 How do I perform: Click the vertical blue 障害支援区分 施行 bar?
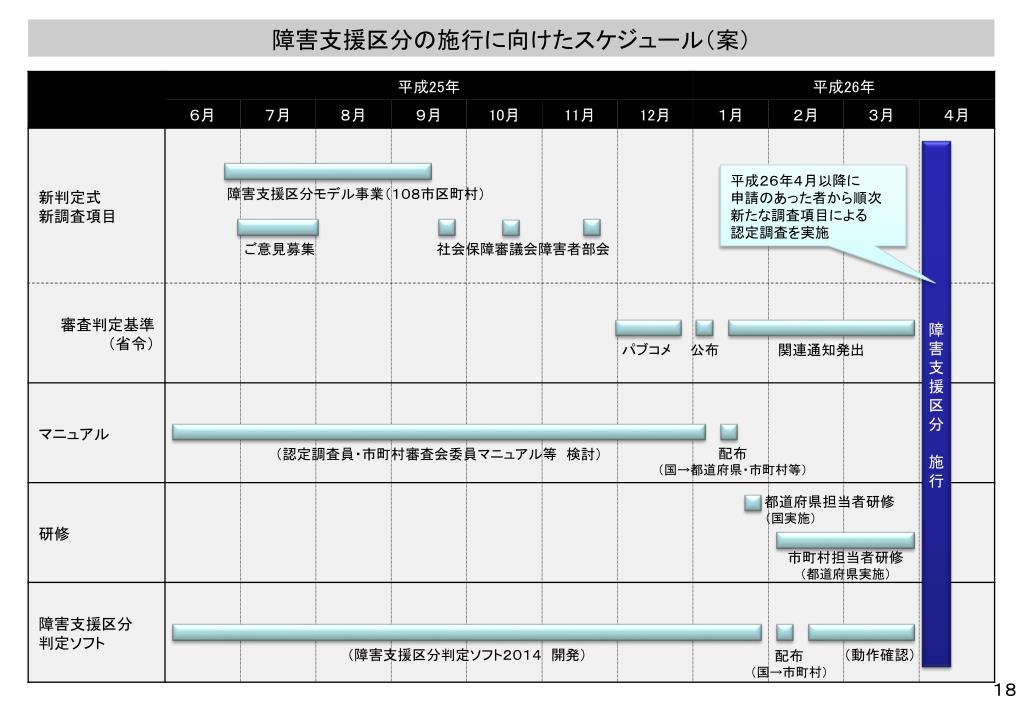pos(936,404)
